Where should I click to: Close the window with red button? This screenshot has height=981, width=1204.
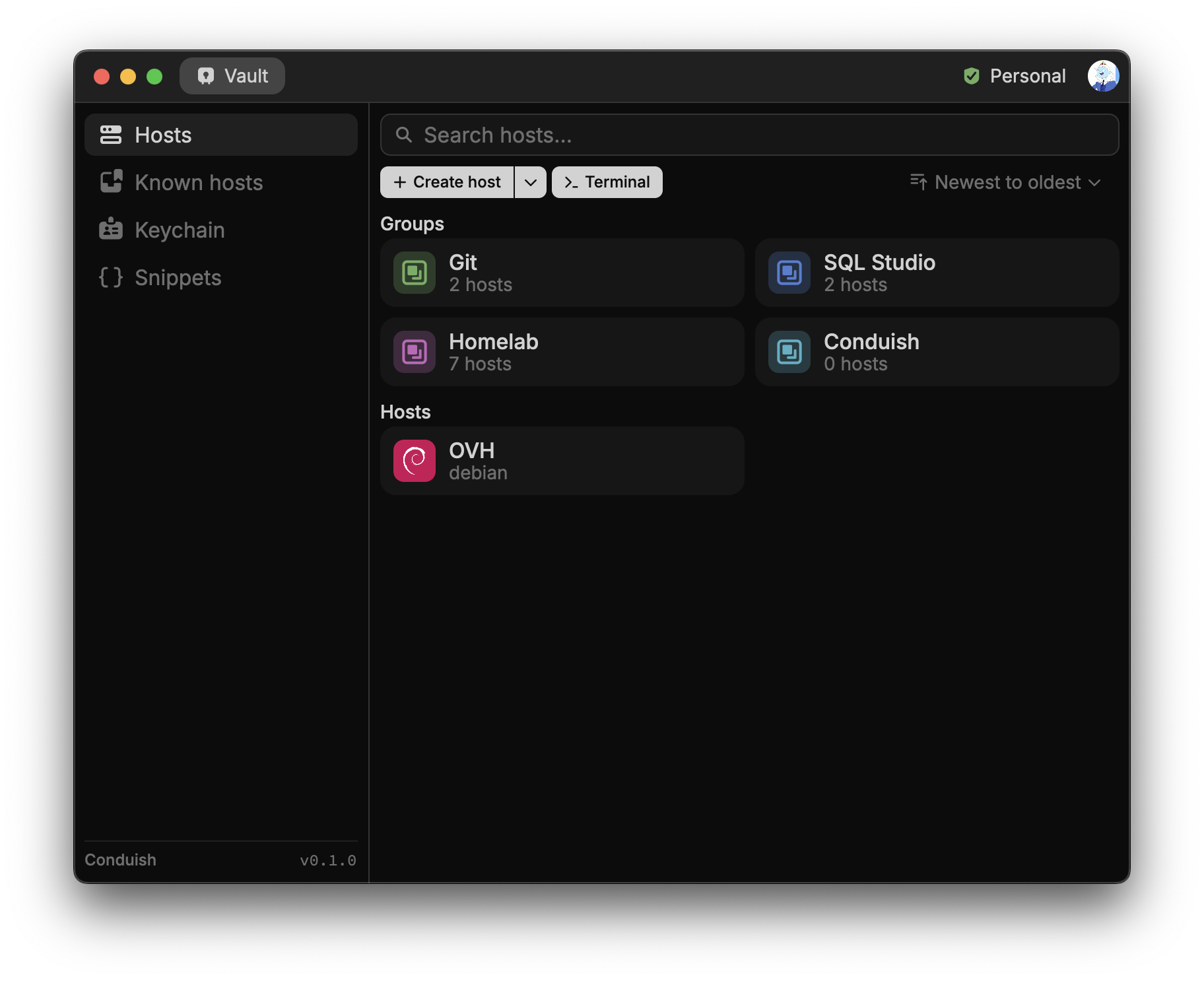pos(102,77)
